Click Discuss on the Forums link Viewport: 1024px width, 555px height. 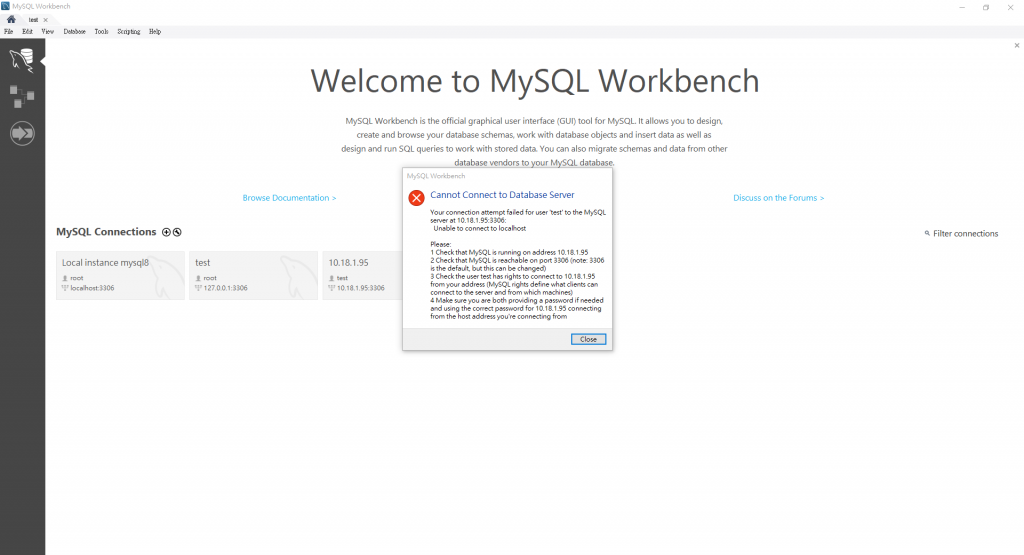point(778,198)
